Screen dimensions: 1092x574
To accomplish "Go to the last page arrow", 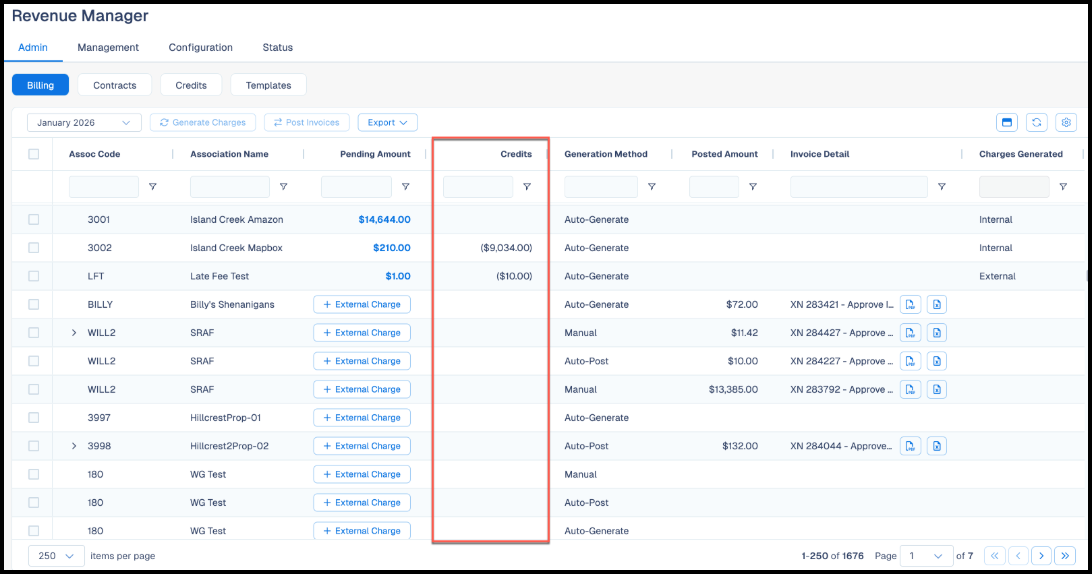I will coord(1065,556).
